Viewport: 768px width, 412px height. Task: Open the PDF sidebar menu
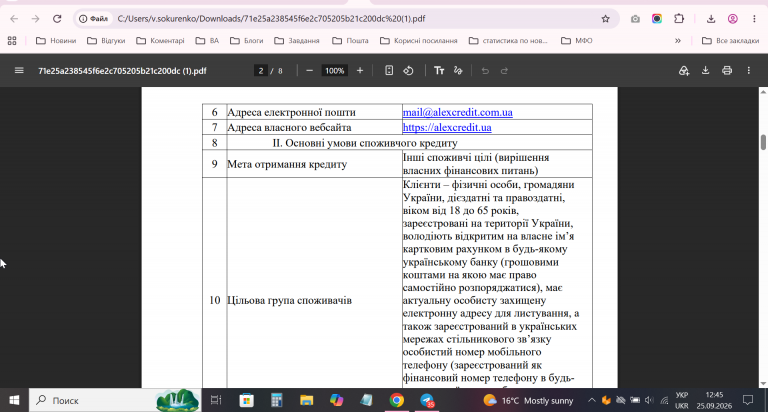[19, 71]
